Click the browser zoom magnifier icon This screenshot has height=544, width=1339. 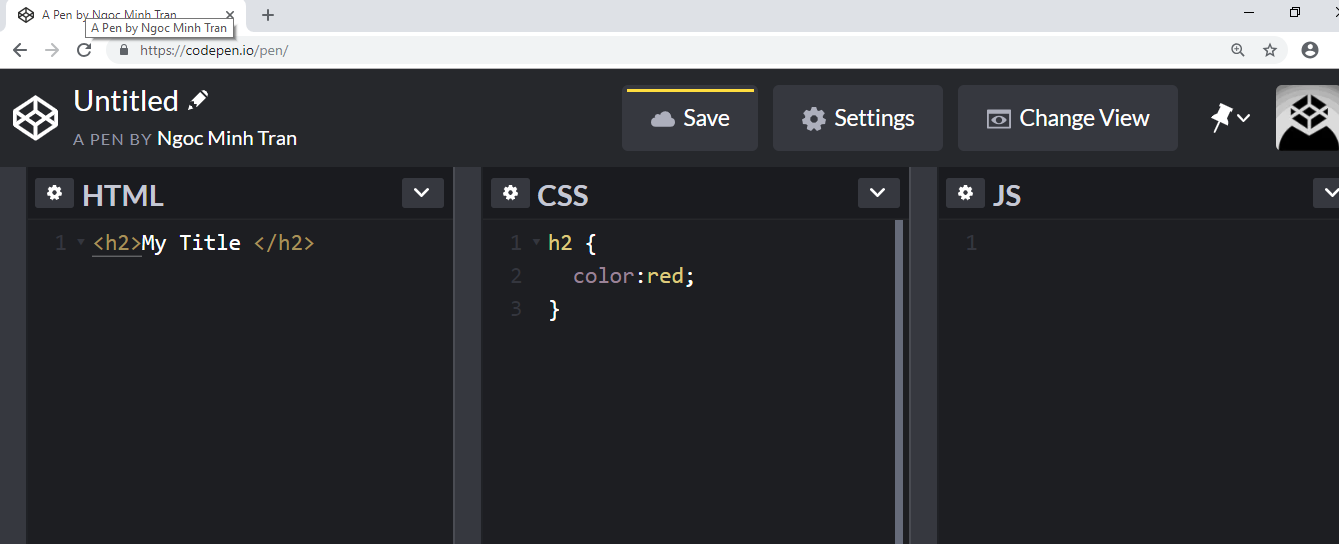[x=1238, y=50]
